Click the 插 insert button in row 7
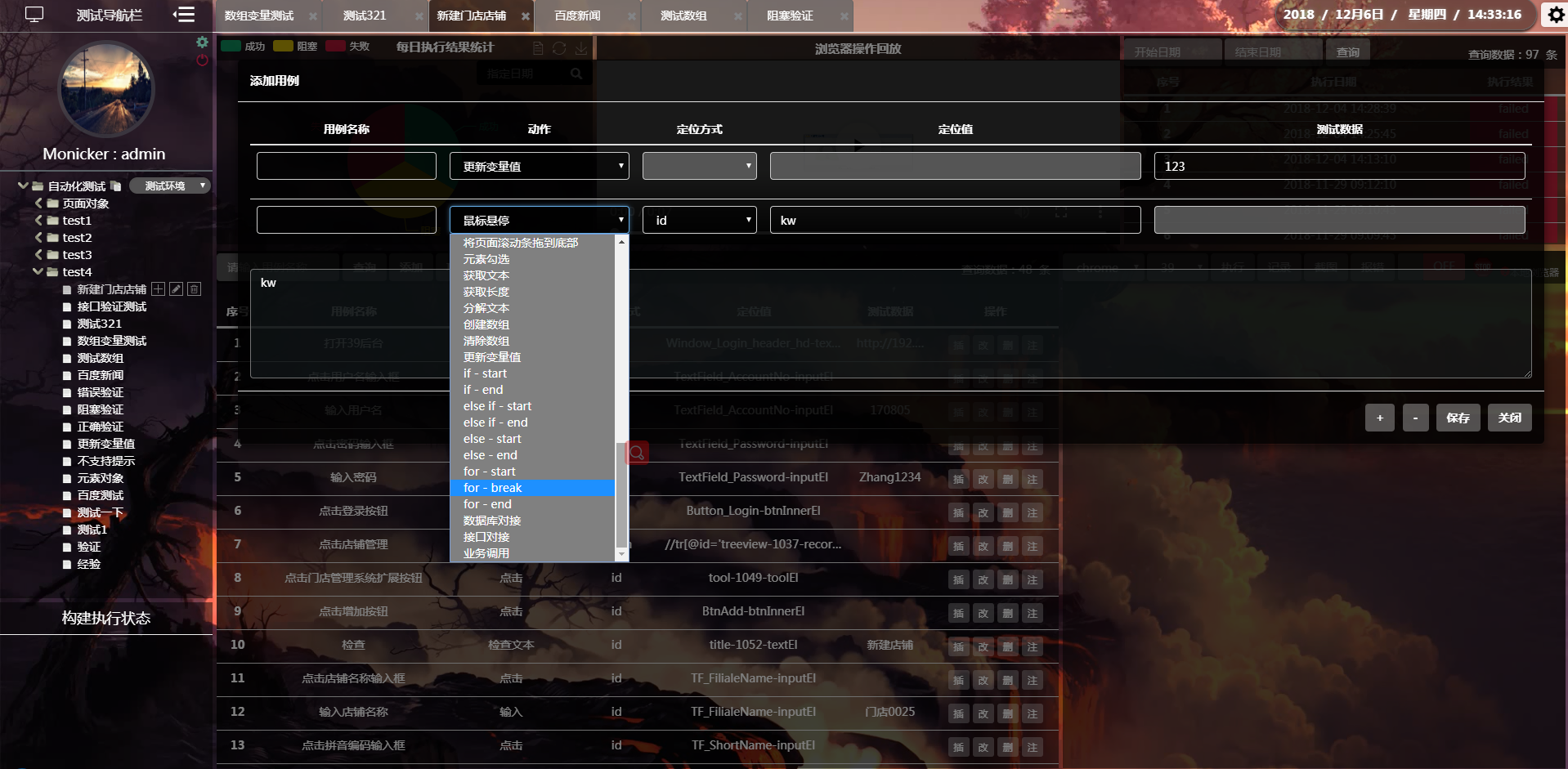 pyautogui.click(x=958, y=547)
